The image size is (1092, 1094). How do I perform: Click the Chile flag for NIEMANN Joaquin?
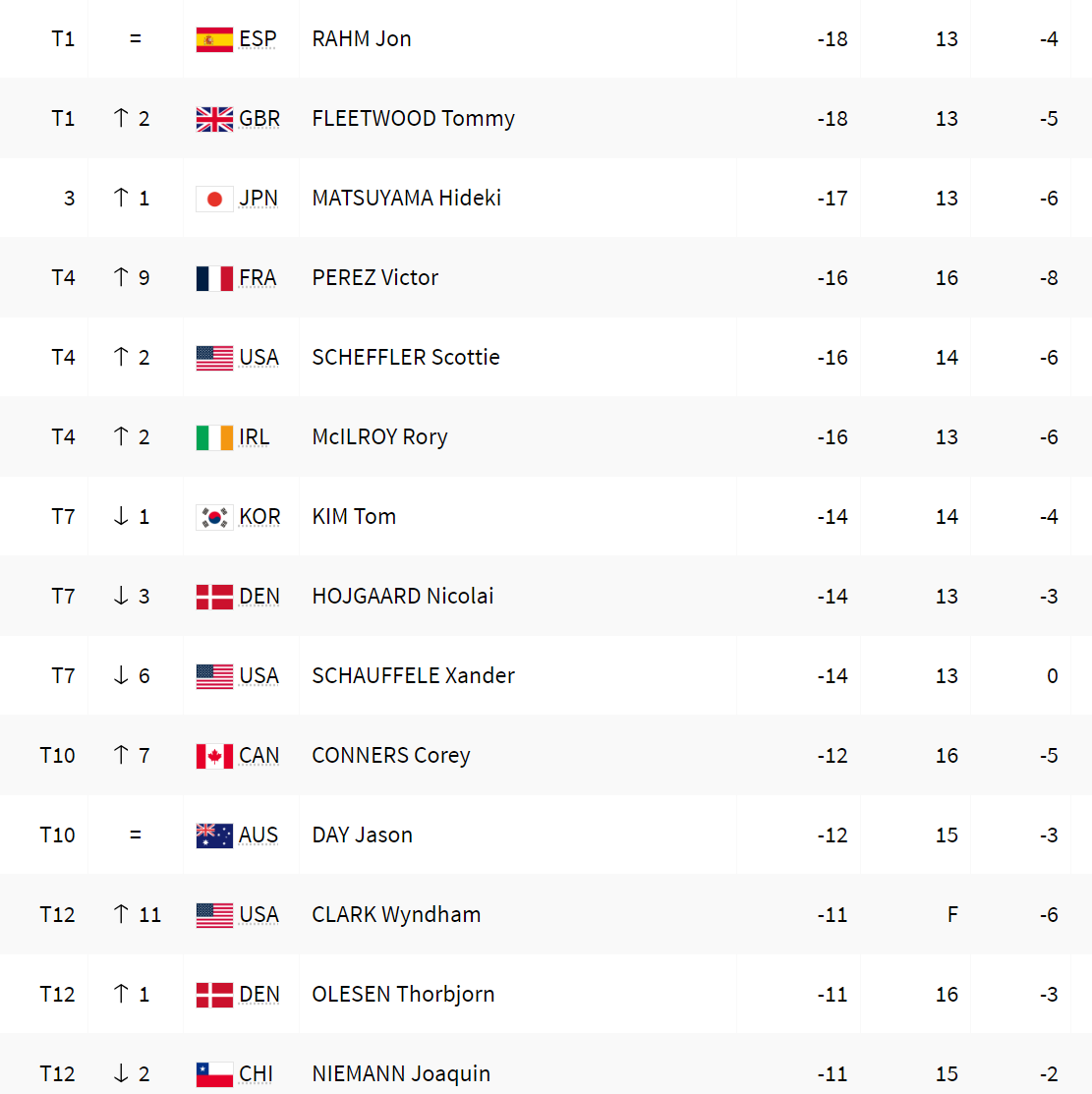click(214, 1073)
